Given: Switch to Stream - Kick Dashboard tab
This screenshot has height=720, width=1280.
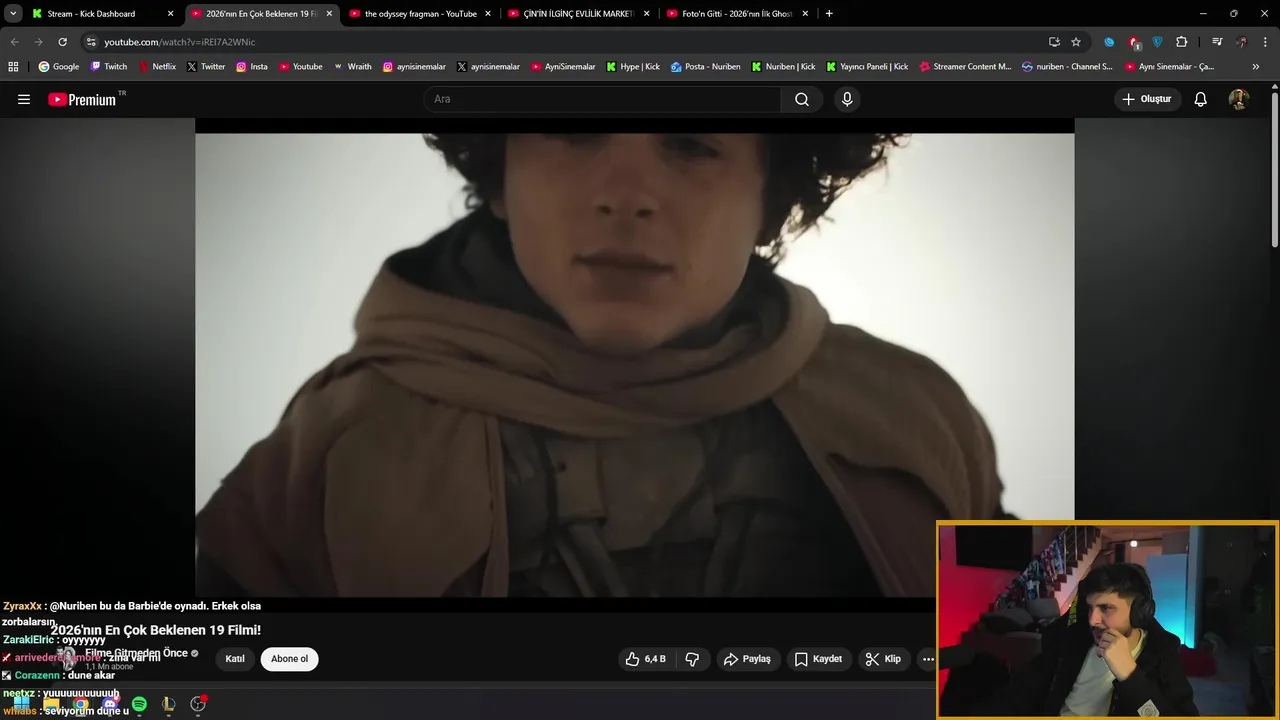Looking at the screenshot, I should point(103,14).
